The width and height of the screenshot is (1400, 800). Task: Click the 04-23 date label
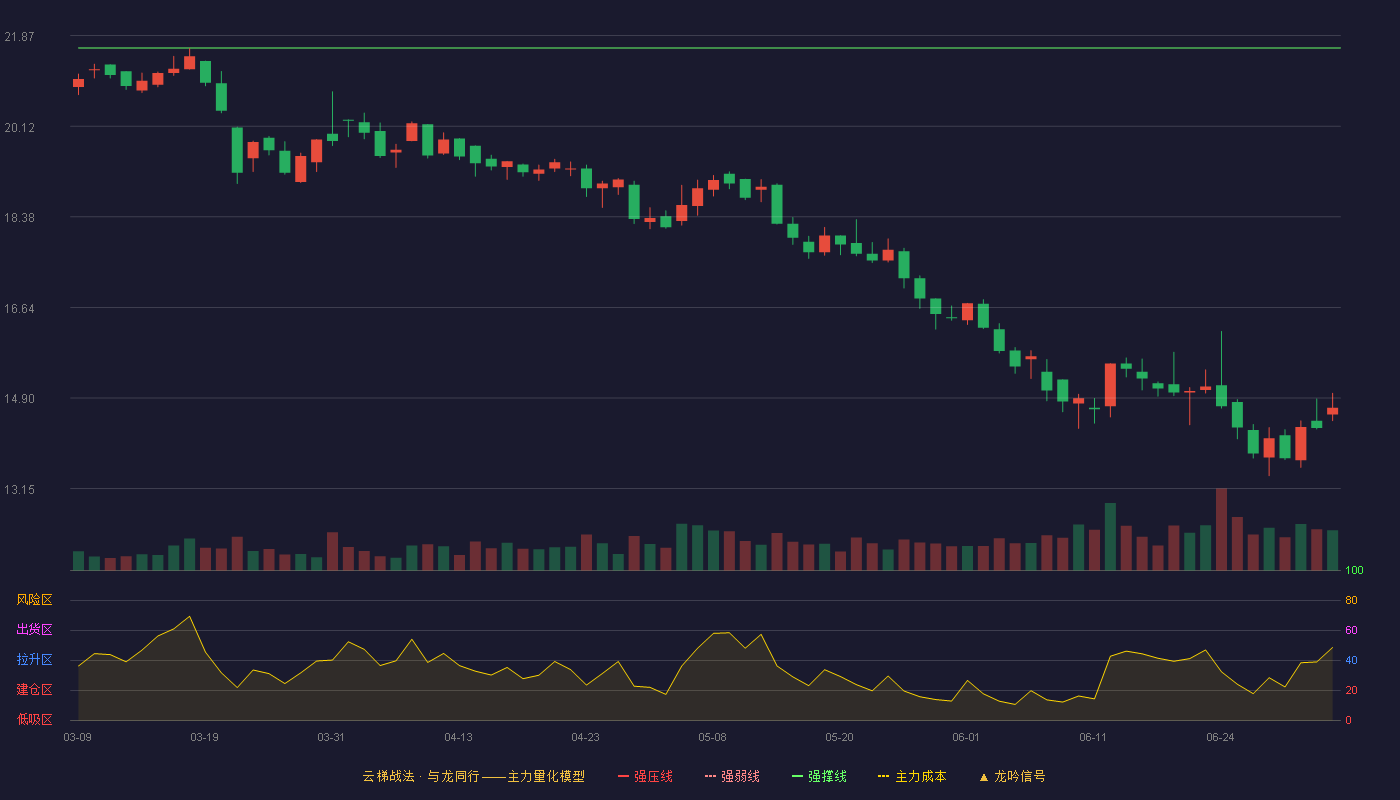coord(586,737)
